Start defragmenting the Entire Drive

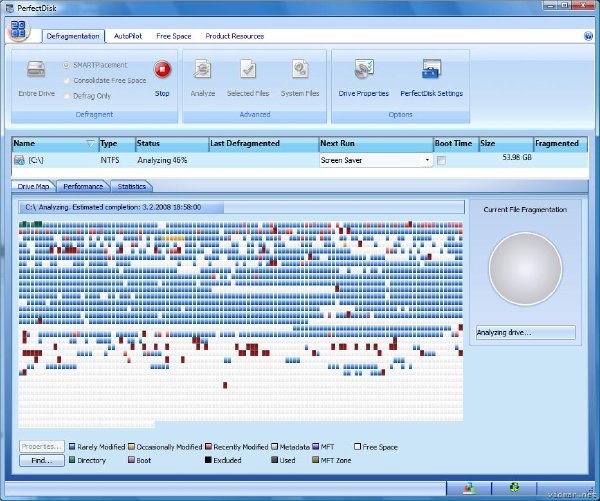pyautogui.click(x=36, y=78)
